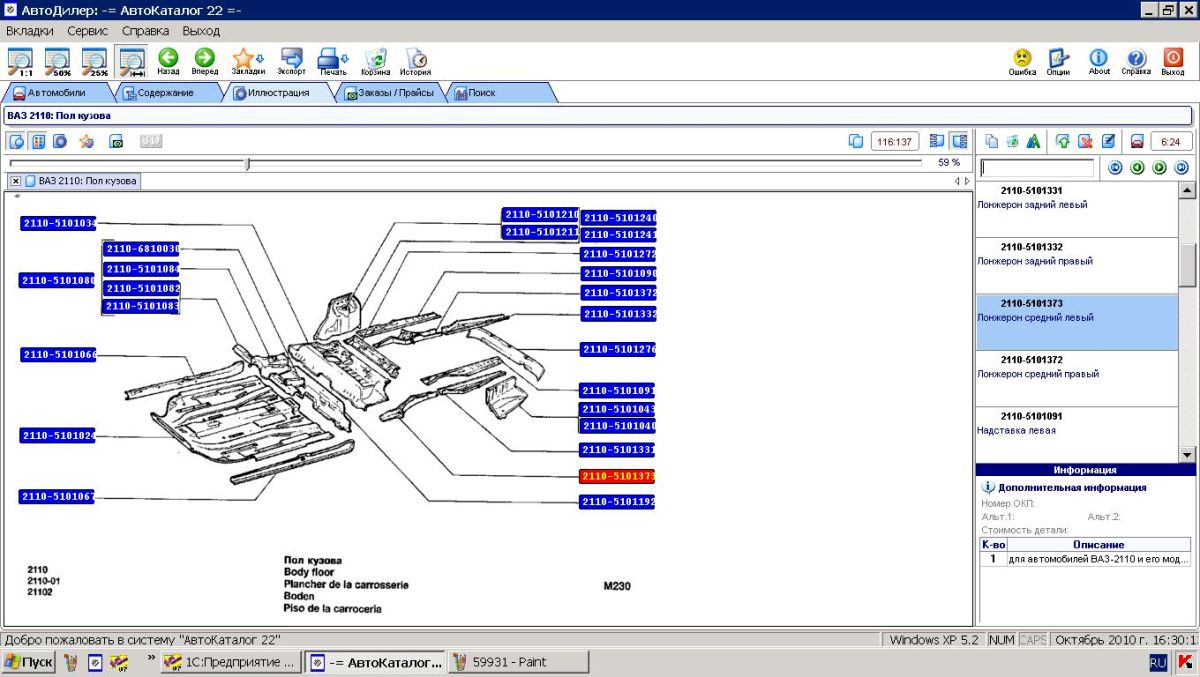Select the ВАЗ 2110: Пол кузова document tab
Screen dimensions: 1200x677
coord(82,181)
